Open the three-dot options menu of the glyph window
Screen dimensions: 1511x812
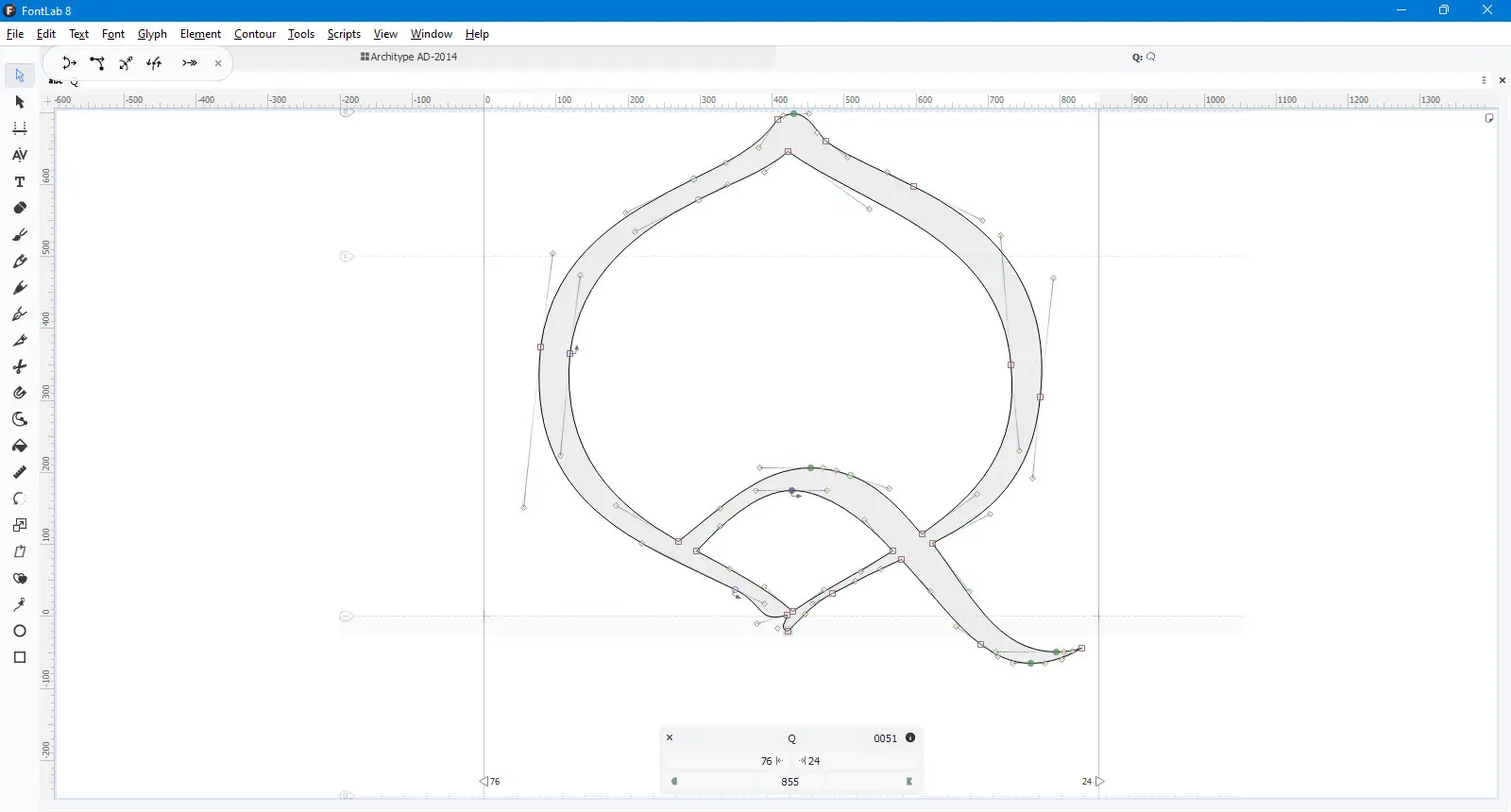point(1485,80)
